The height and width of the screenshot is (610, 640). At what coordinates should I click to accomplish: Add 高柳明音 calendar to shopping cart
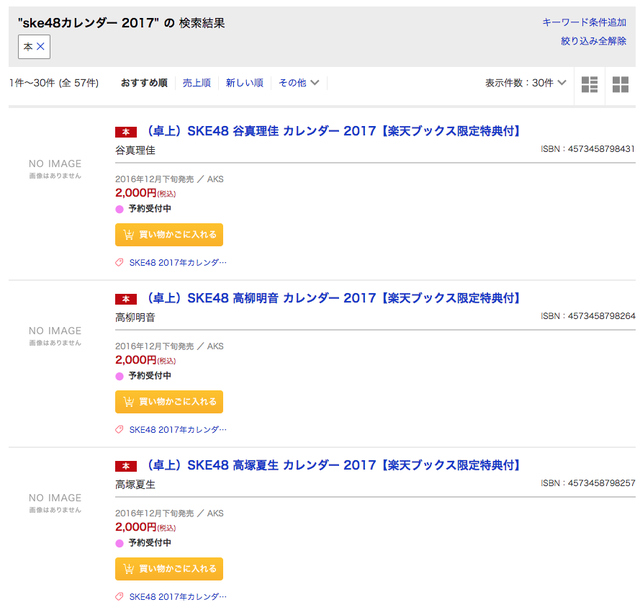(169, 402)
